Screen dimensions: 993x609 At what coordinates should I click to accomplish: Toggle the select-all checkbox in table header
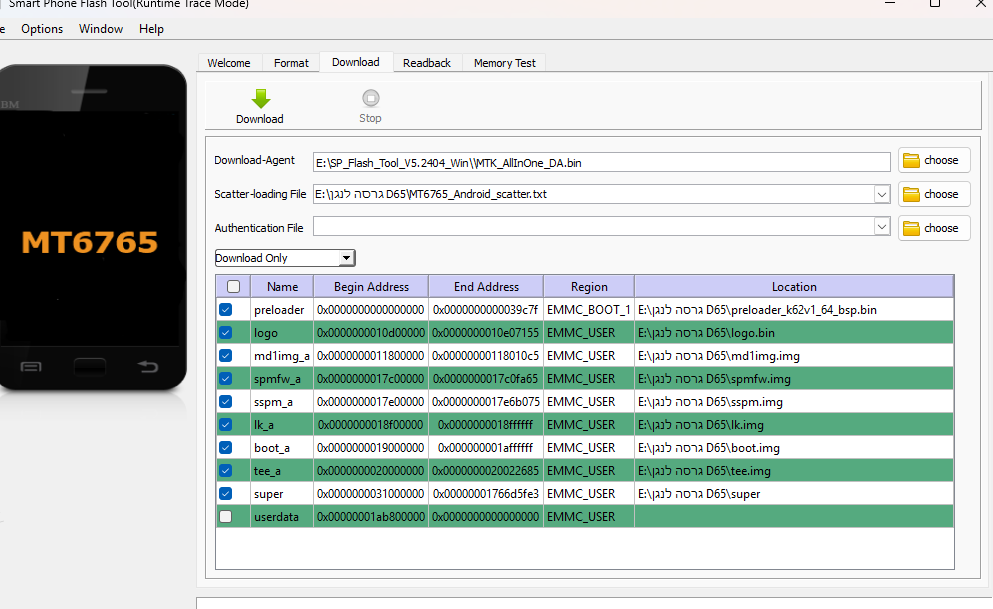233,287
